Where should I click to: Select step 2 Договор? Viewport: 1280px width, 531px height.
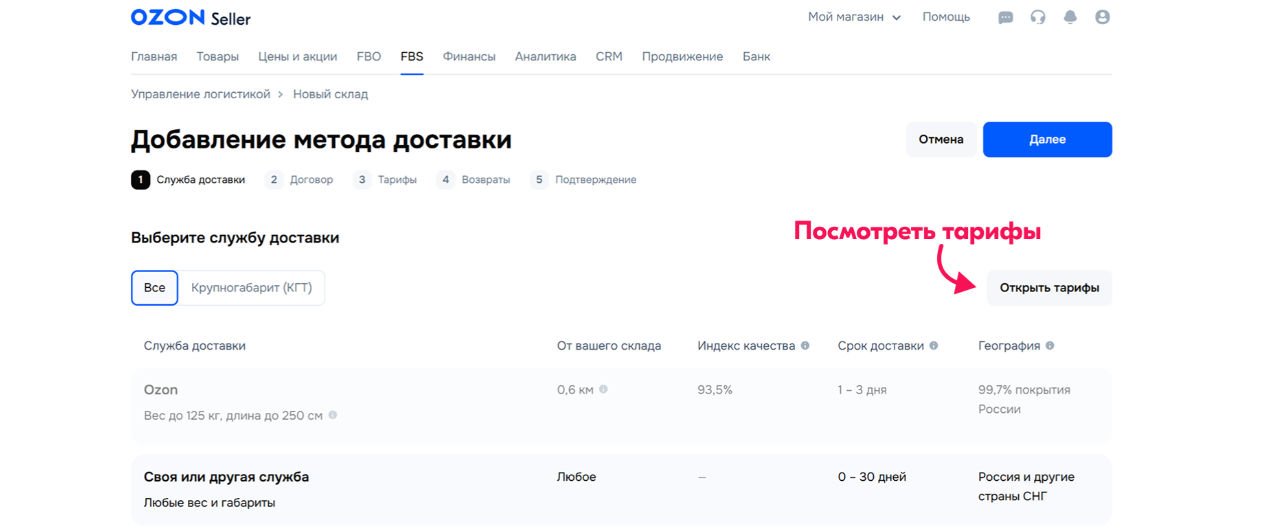pyautogui.click(x=299, y=180)
